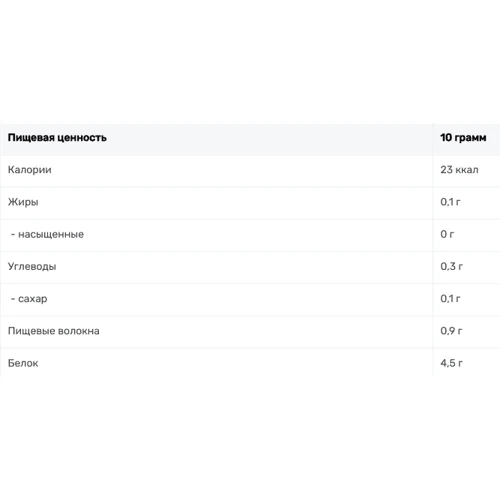Click the "Пищевая ценность" table header
The height and width of the screenshot is (500, 500).
point(57,138)
